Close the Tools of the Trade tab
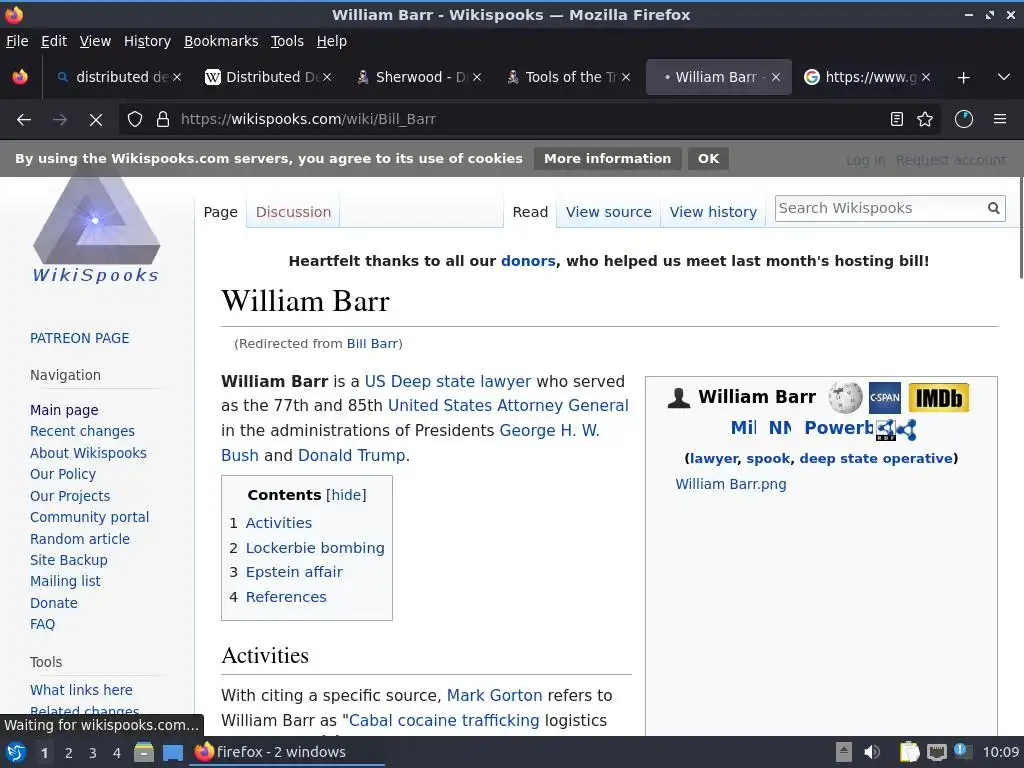 point(626,77)
